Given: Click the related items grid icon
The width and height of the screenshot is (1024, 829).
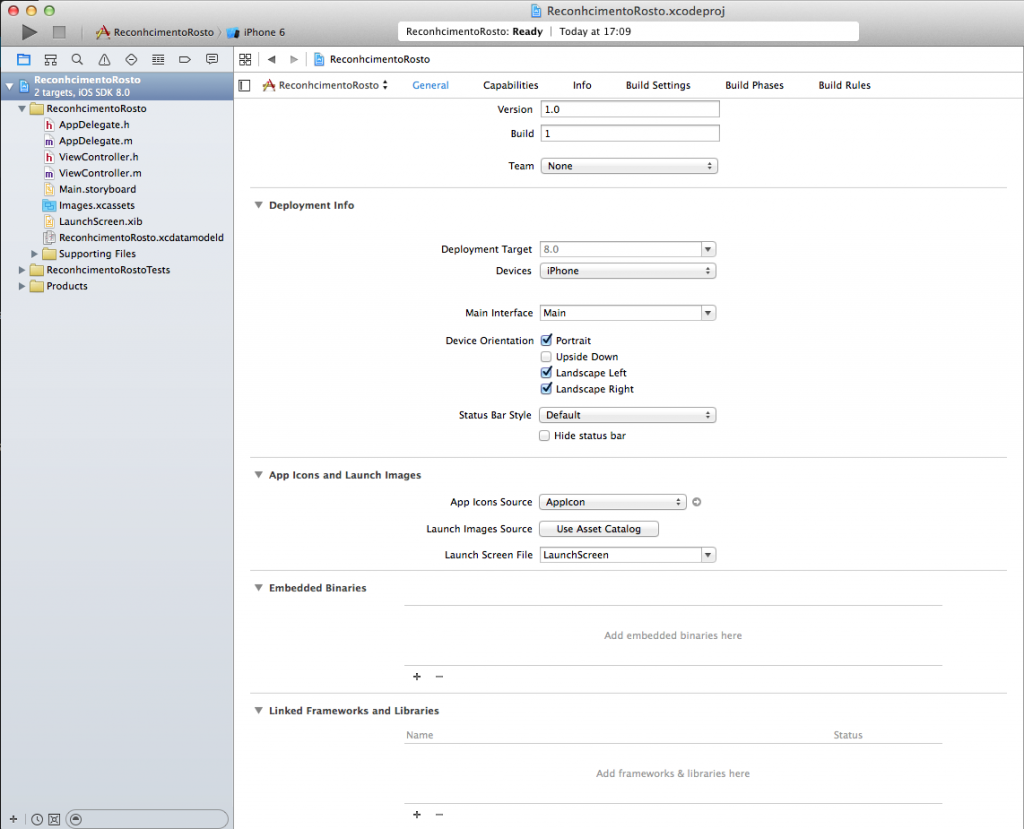Looking at the screenshot, I should coord(245,59).
